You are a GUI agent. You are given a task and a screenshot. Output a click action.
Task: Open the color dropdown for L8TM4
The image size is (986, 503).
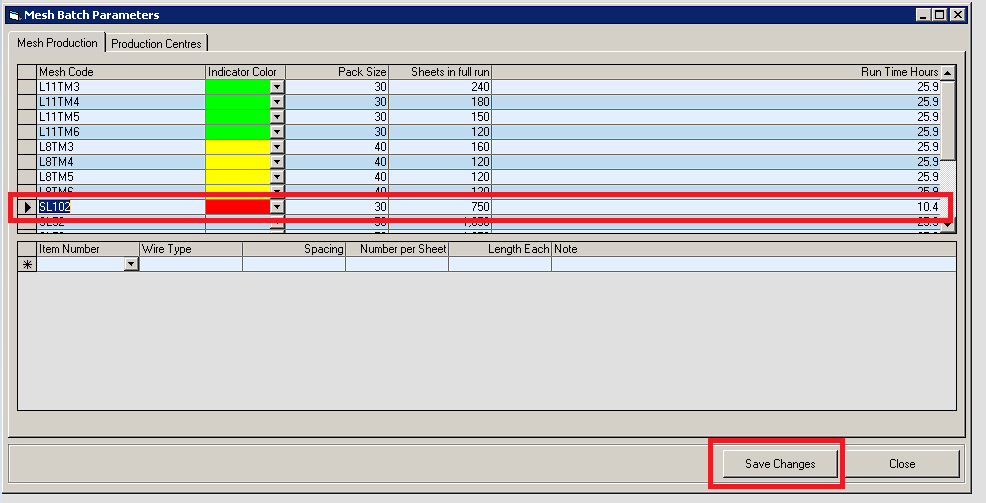[277, 162]
